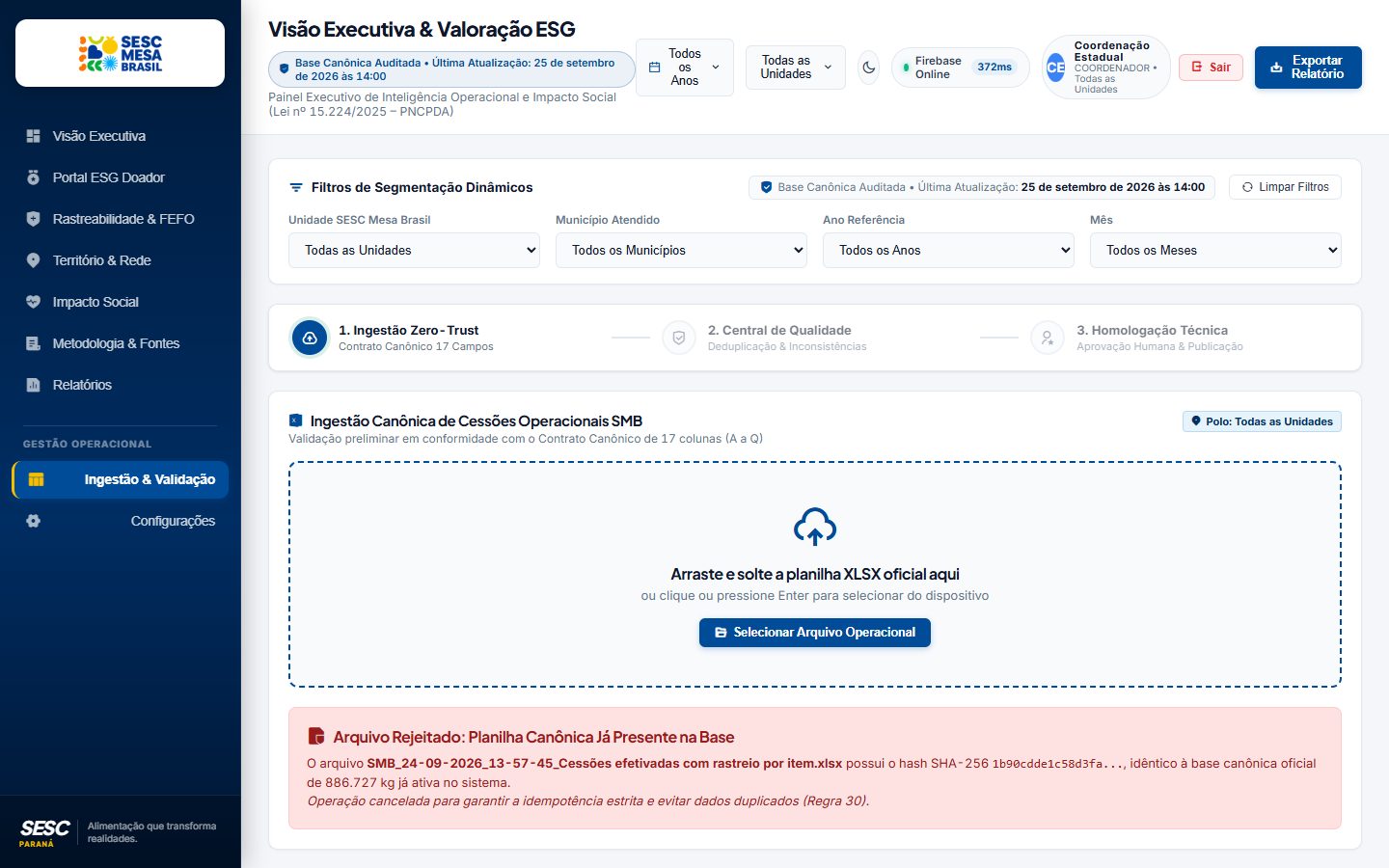Screen dimensions: 1389x868
Task: Click the dashed XLSX drop zone area
Action: pyautogui.click(x=815, y=575)
